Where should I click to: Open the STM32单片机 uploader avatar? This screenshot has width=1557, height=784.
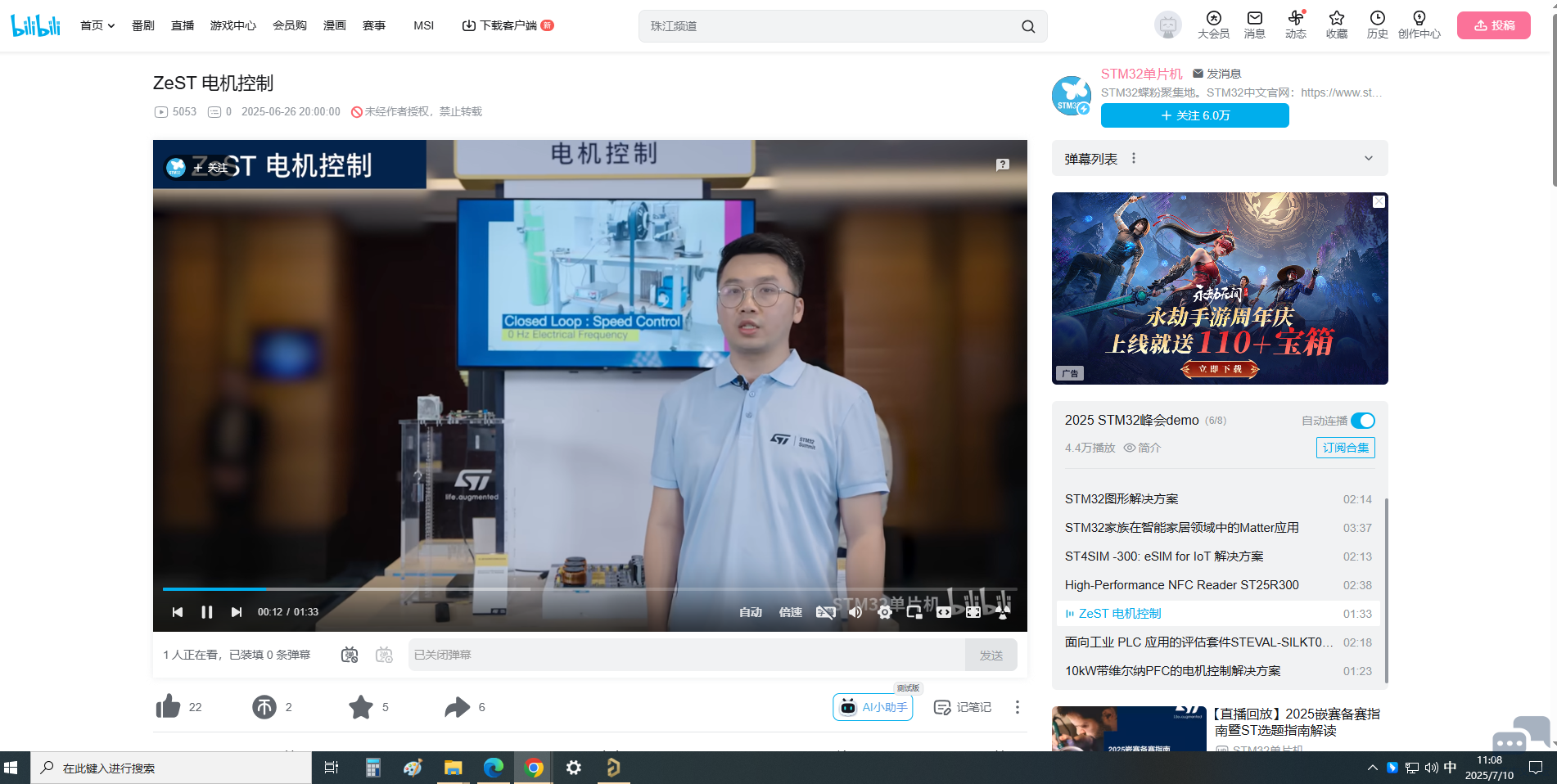click(1072, 95)
